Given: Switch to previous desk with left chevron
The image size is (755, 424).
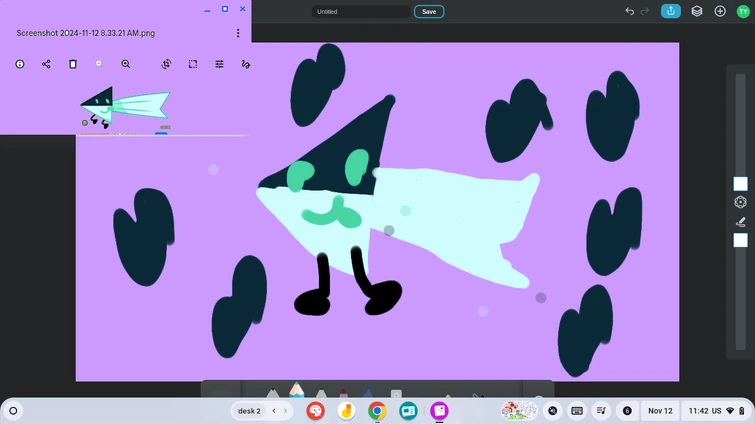Looking at the screenshot, I should [x=274, y=411].
